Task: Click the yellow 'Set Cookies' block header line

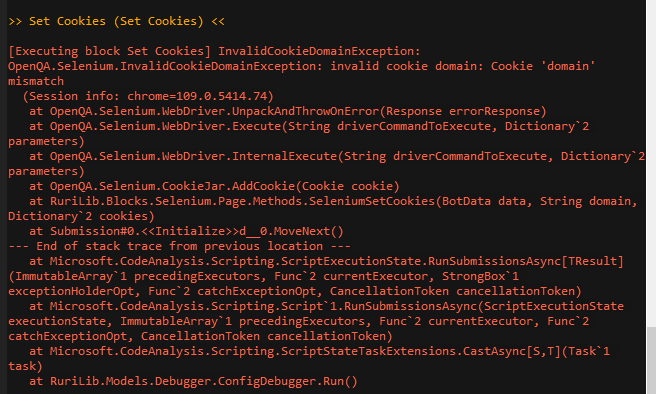Action: coord(116,21)
